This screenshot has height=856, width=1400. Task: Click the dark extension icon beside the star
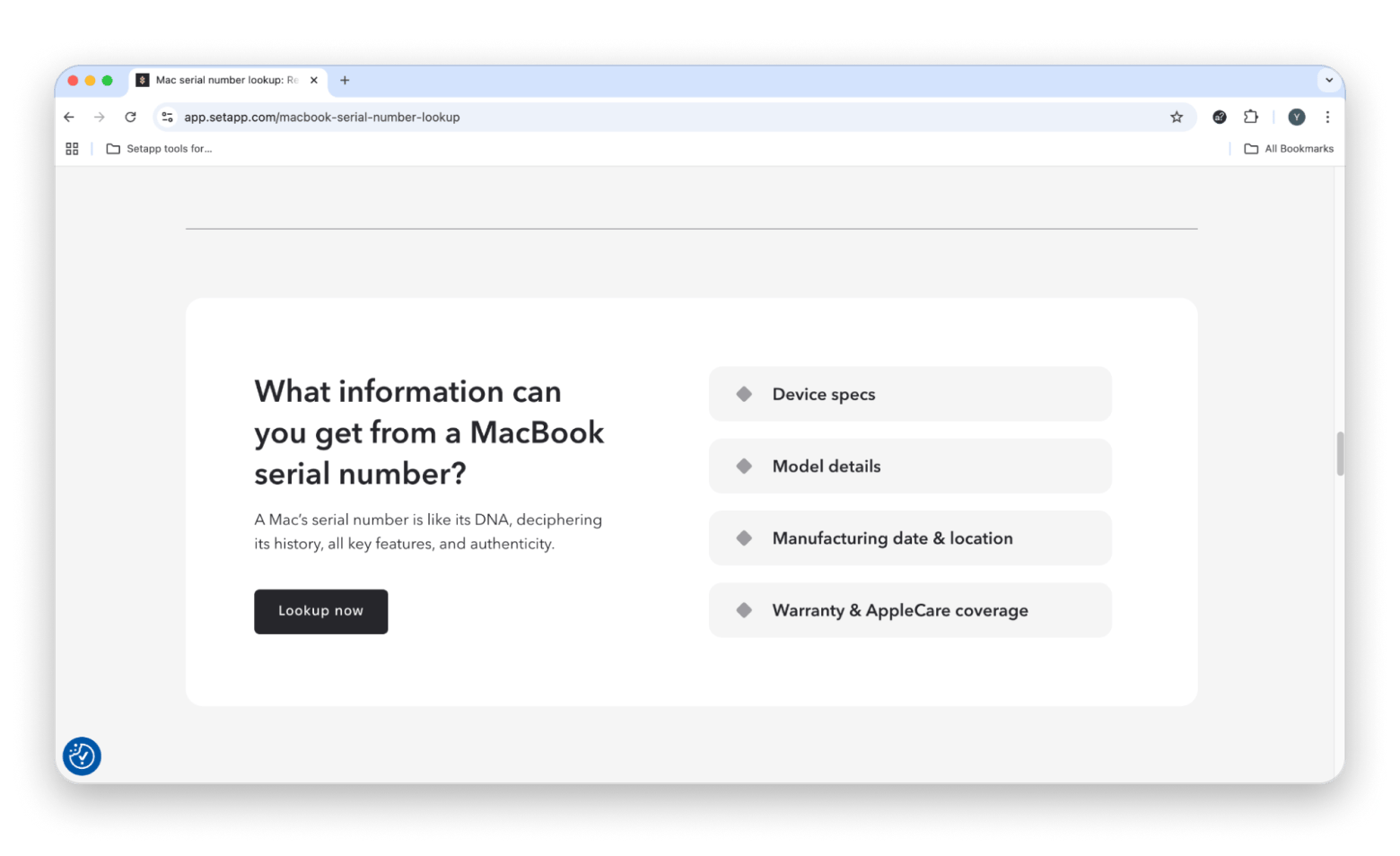1219,118
